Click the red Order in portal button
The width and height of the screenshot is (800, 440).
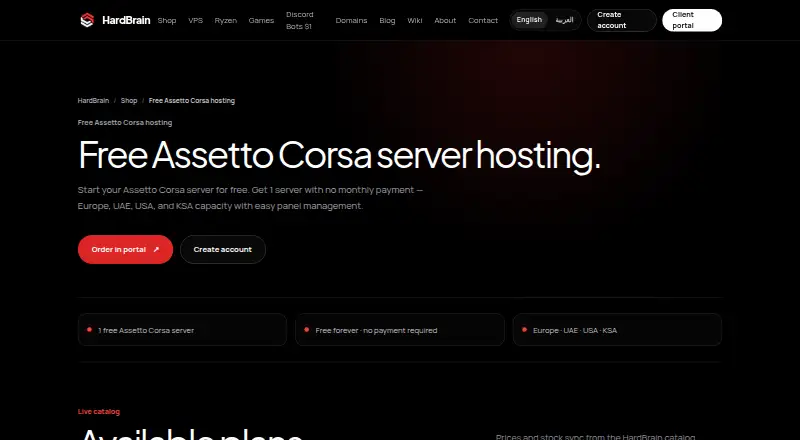(x=126, y=250)
